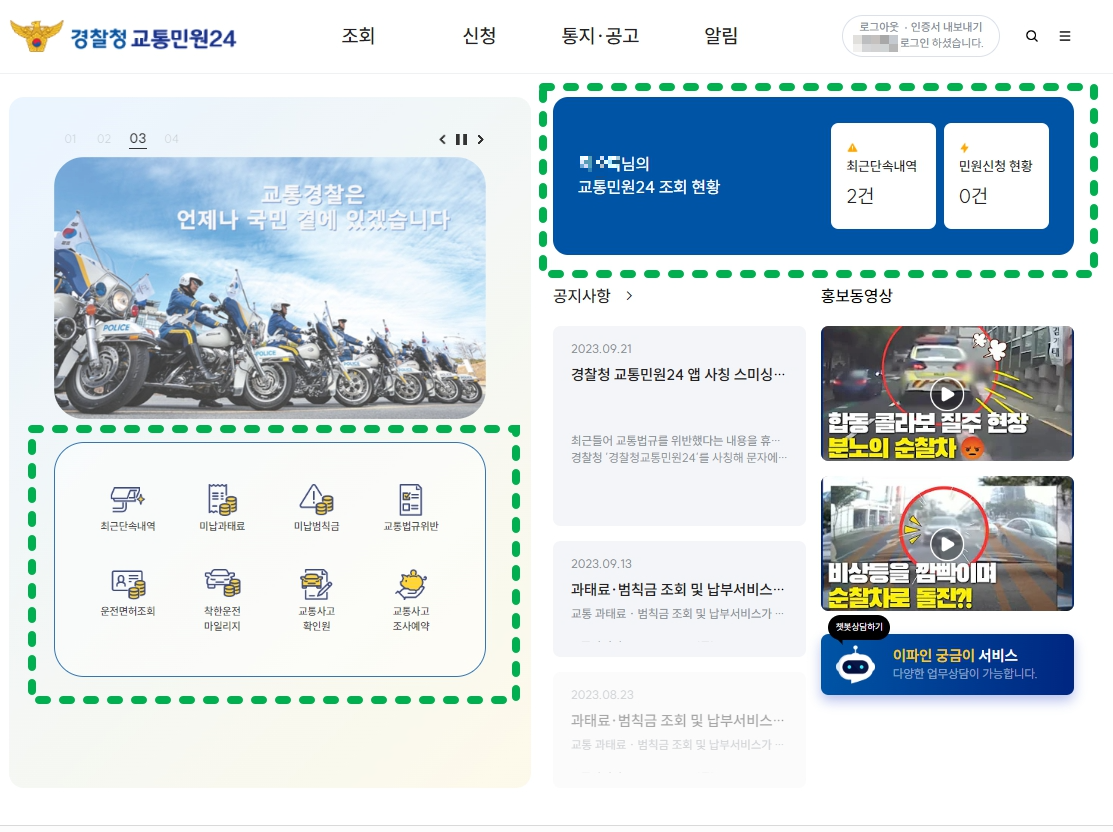This screenshot has height=832, width=1113.
Task: Expand 공지사항 with the chevron arrow
Action: [x=630, y=296]
